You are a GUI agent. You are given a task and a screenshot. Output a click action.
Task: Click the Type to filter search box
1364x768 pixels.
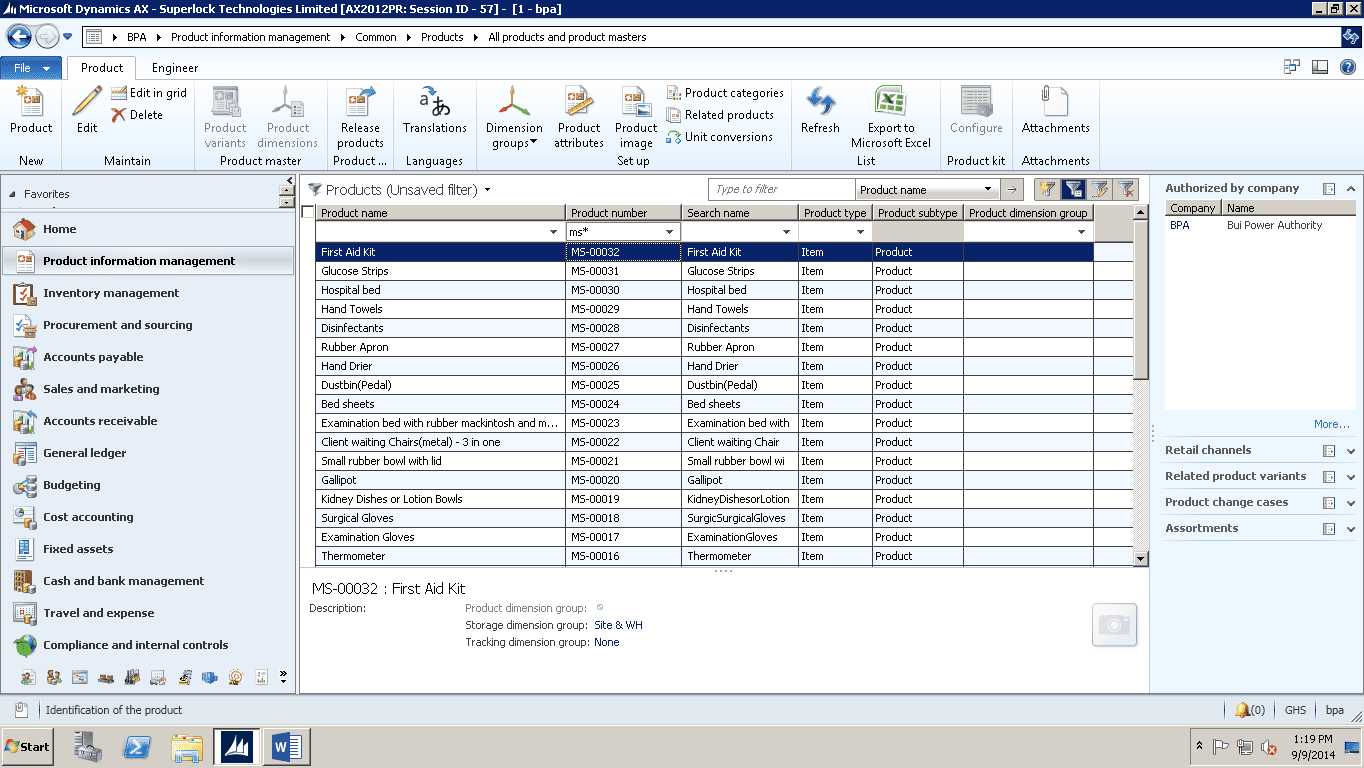click(x=782, y=189)
